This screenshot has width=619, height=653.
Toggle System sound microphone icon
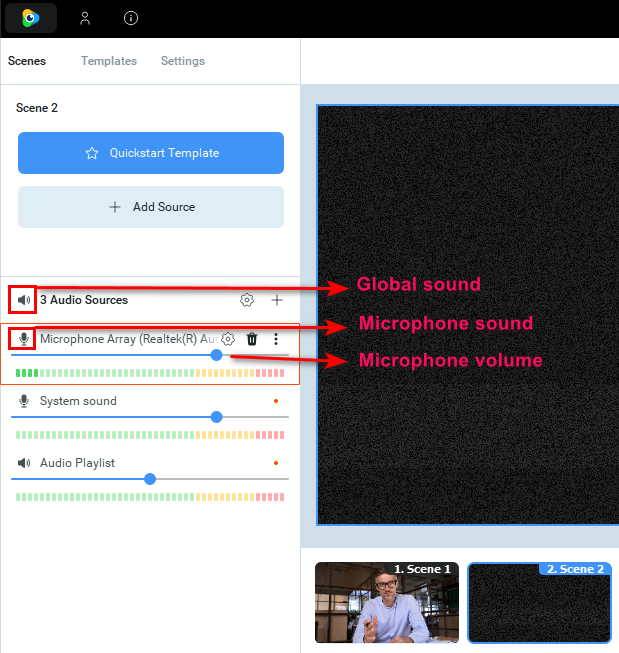pyautogui.click(x=24, y=401)
